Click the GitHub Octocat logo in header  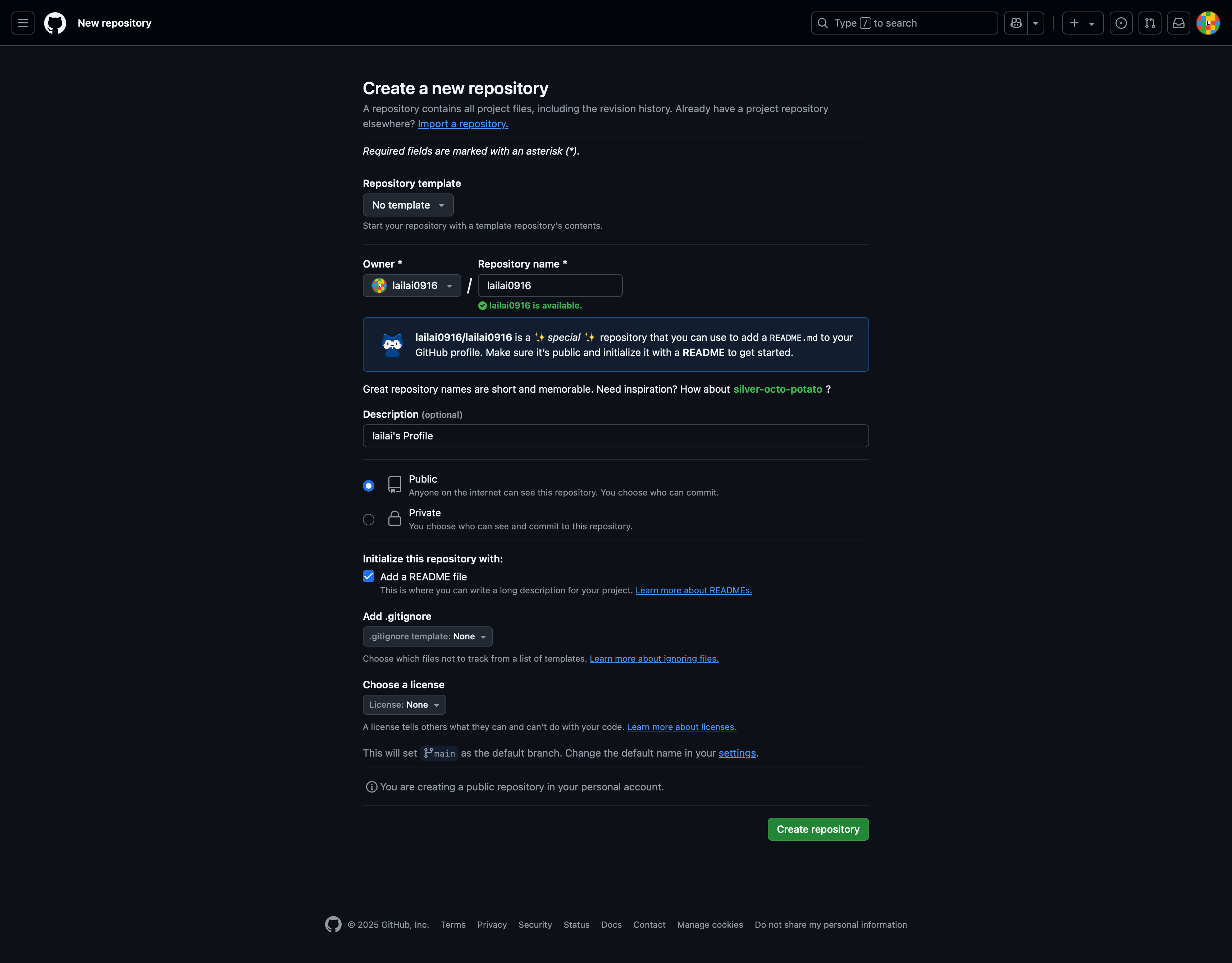click(x=55, y=23)
